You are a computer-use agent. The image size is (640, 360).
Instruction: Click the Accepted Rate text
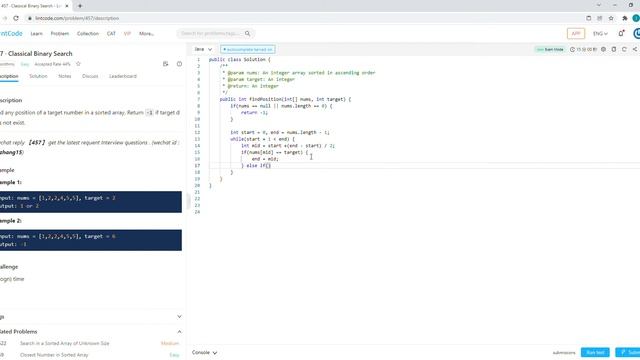coord(52,64)
